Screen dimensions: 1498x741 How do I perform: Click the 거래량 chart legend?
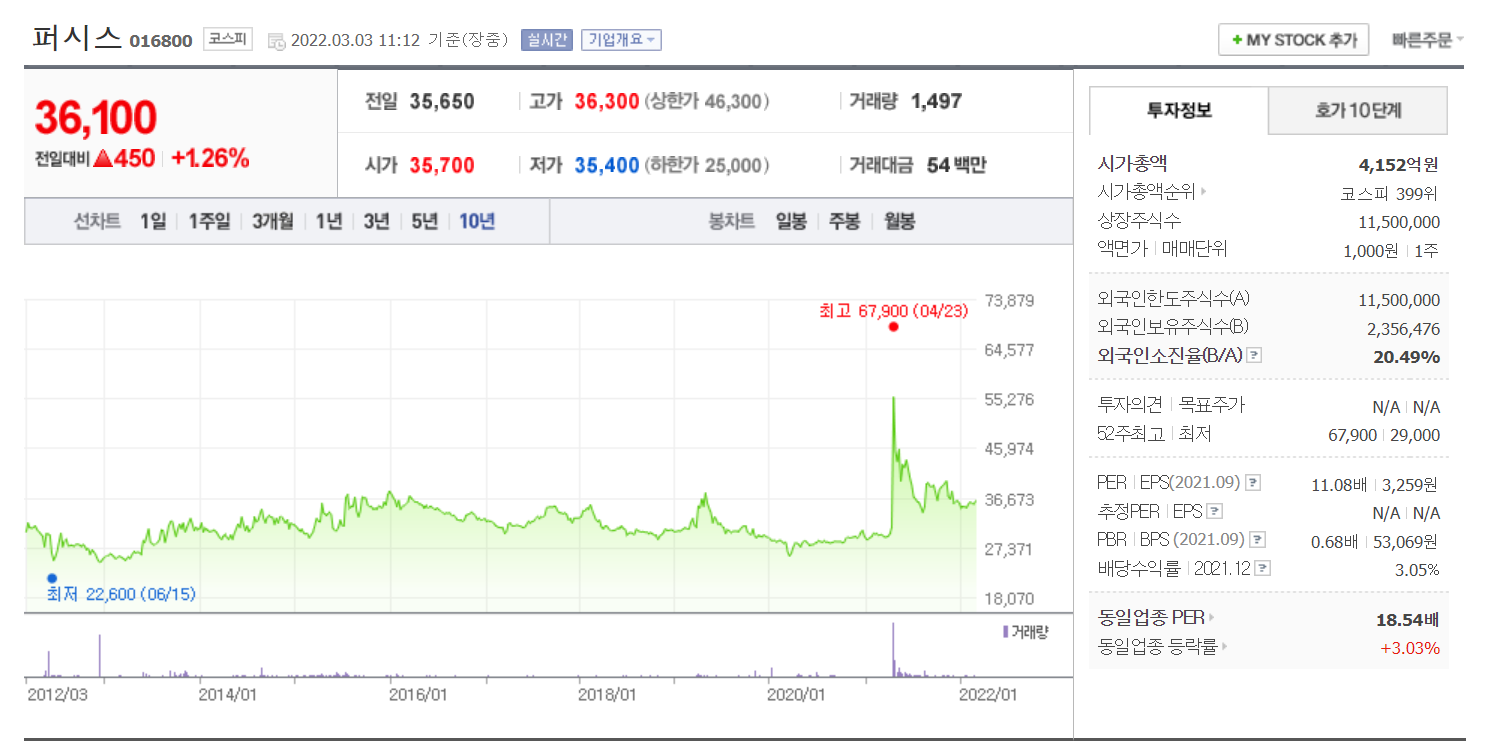(x=1025, y=632)
